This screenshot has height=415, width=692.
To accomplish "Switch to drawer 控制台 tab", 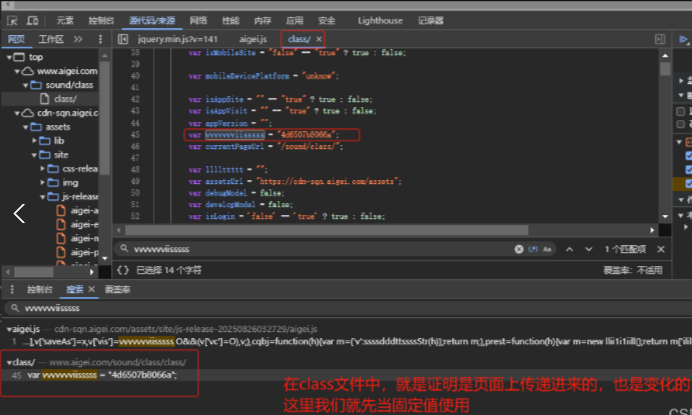I will pyautogui.click(x=40, y=289).
